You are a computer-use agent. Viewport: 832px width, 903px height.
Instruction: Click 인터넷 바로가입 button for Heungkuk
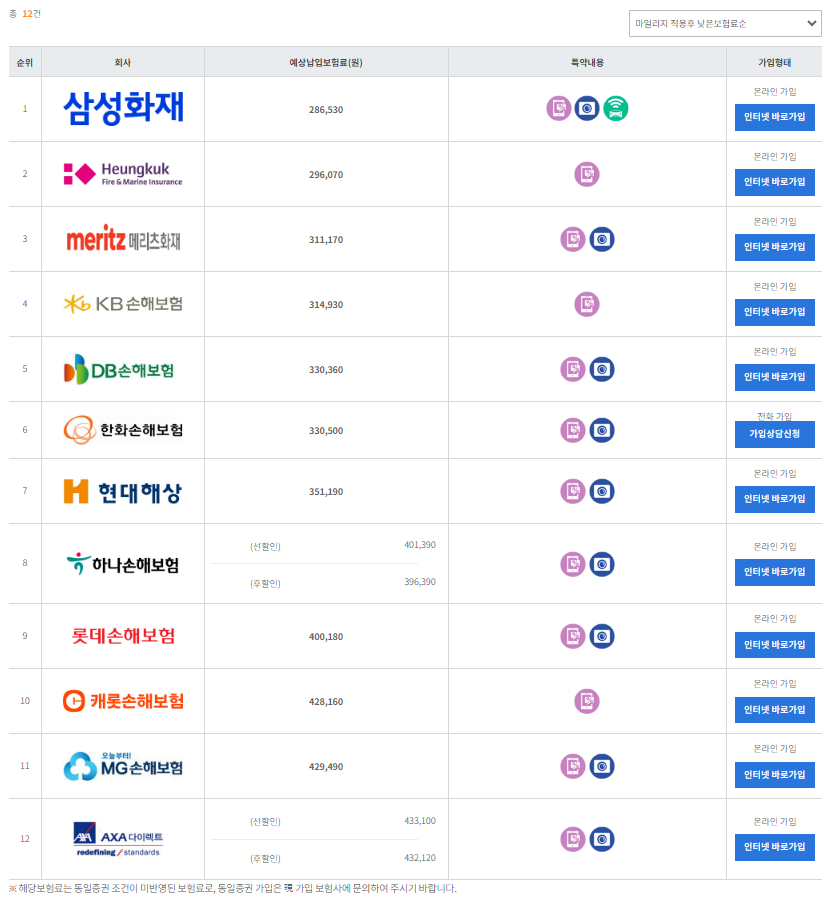click(774, 182)
